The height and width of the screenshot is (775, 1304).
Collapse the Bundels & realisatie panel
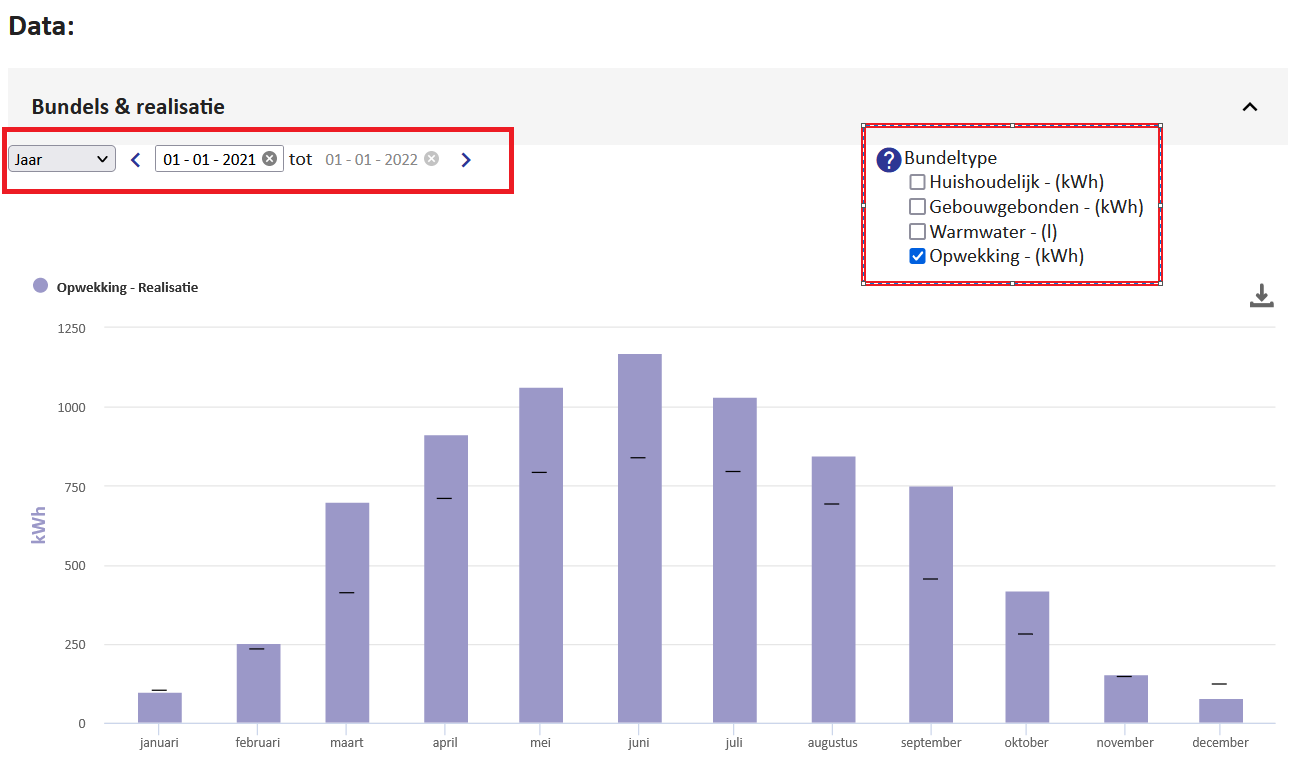[1249, 106]
